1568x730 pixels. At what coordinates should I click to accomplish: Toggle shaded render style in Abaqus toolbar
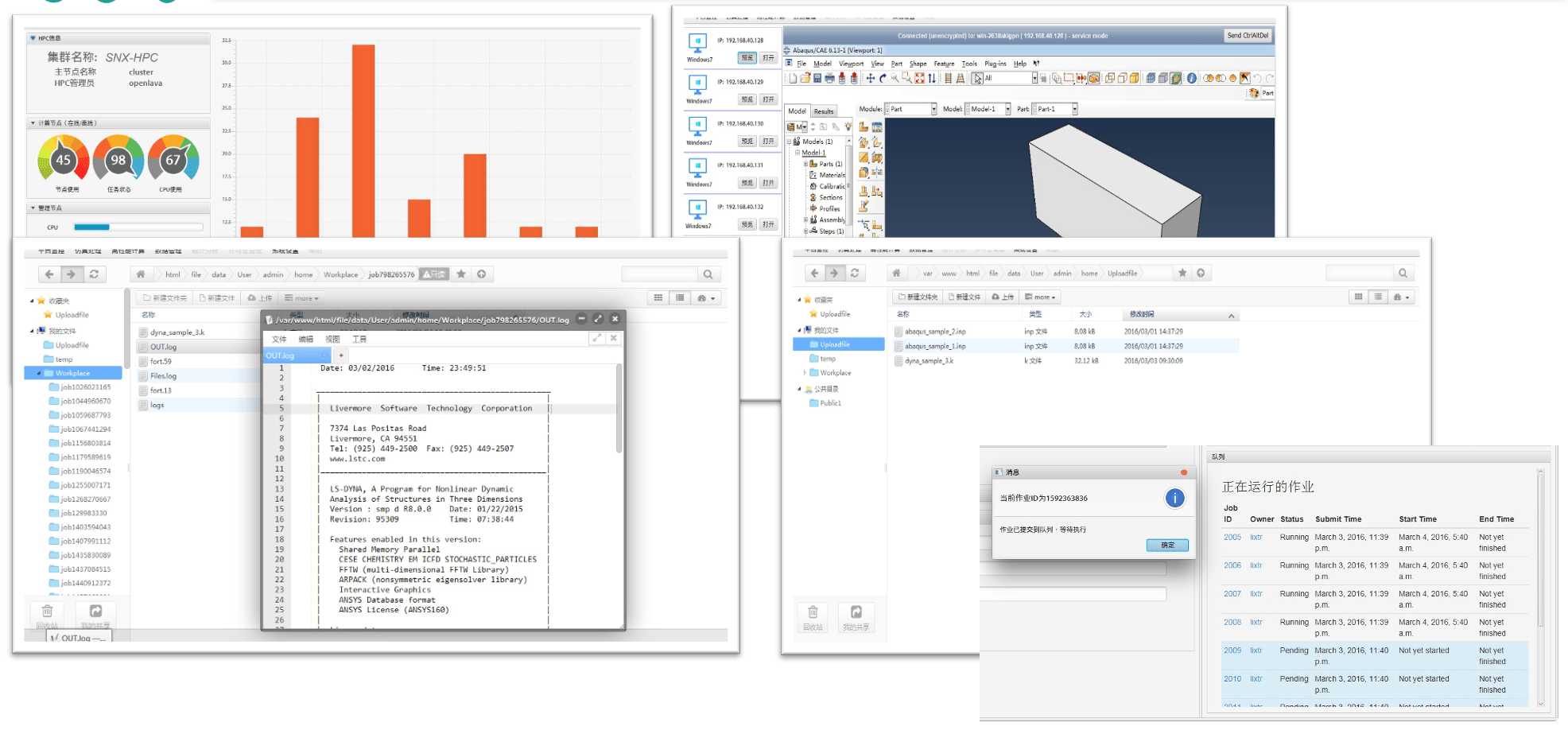point(1134,78)
